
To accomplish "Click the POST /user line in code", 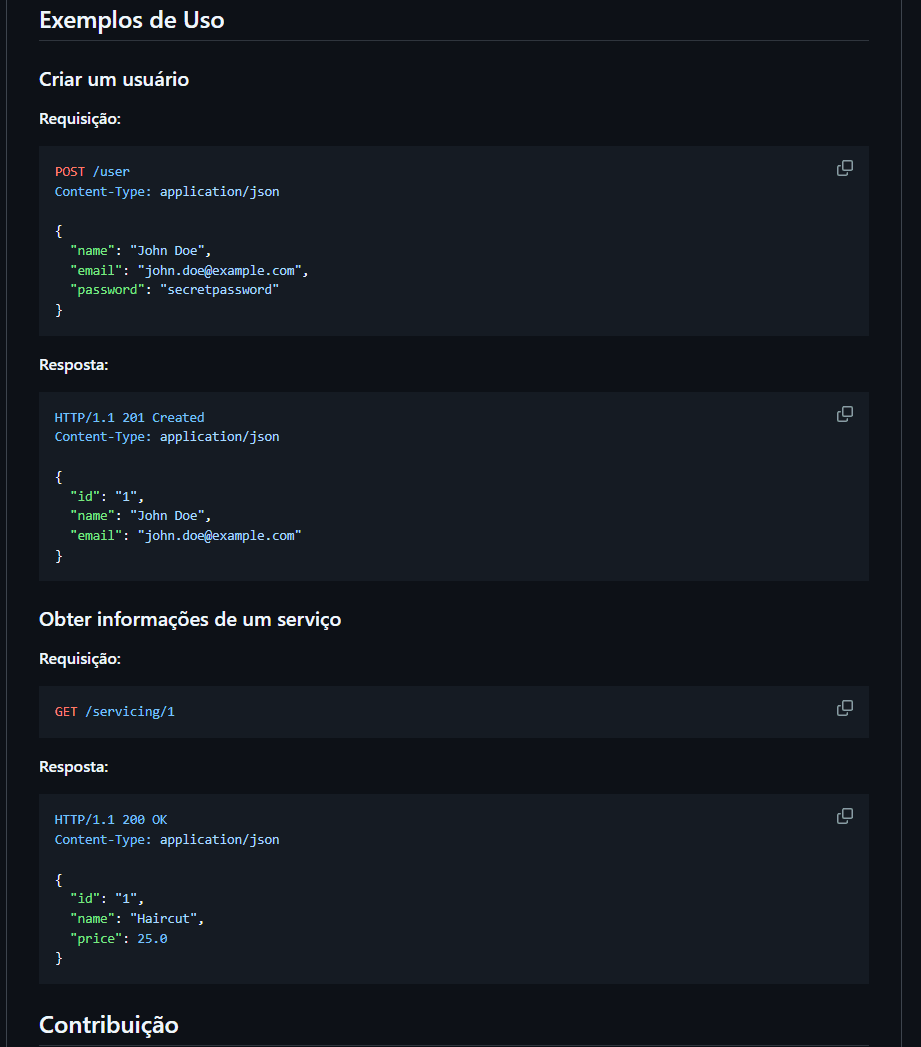I will click(92, 172).
